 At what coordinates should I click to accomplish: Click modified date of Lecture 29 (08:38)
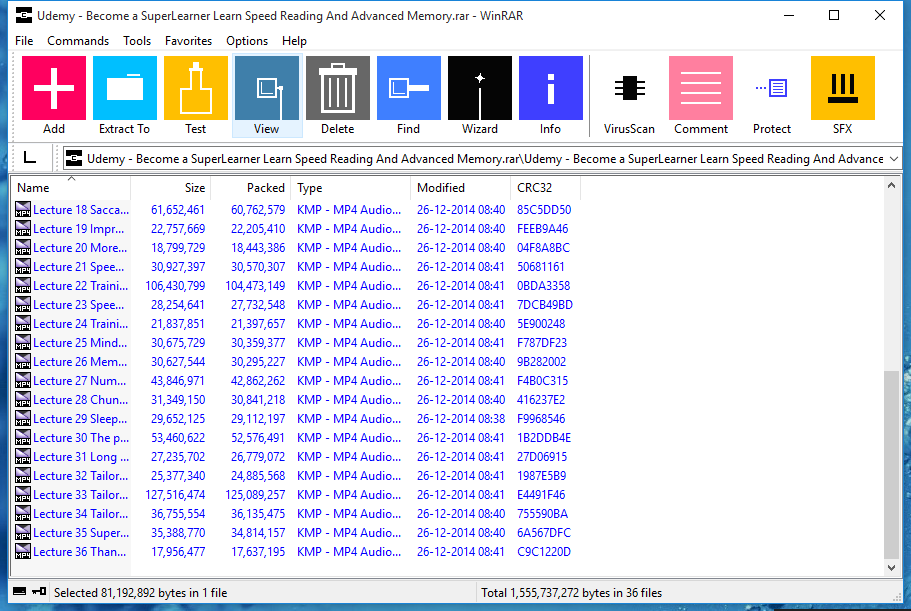[461, 419]
